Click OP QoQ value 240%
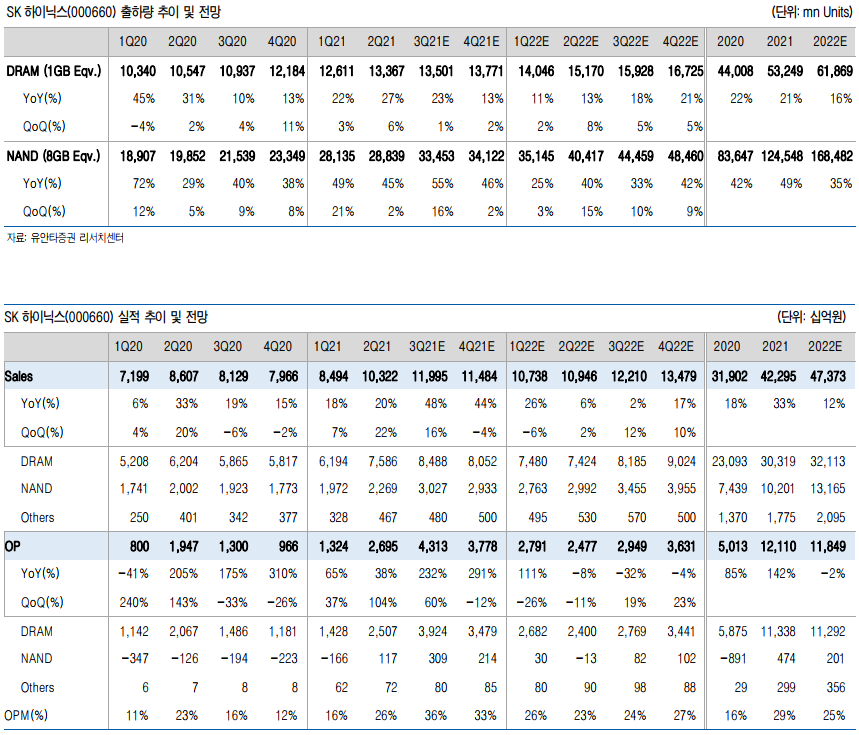859x735 pixels. point(134,602)
